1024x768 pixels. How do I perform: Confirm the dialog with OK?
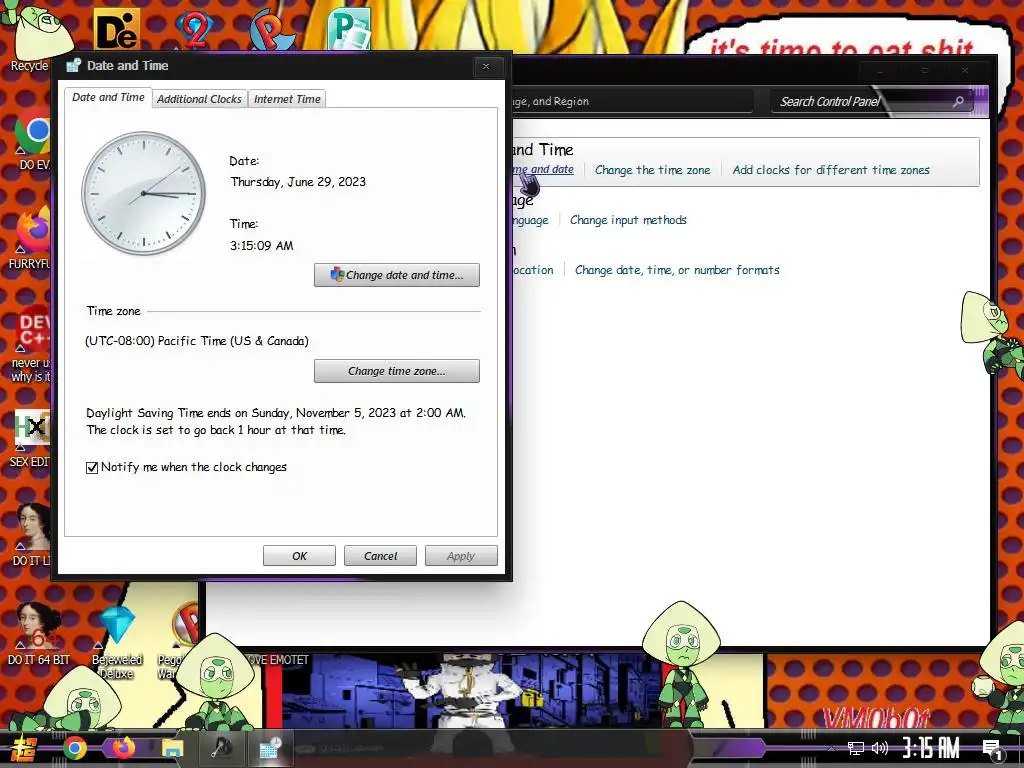(299, 556)
